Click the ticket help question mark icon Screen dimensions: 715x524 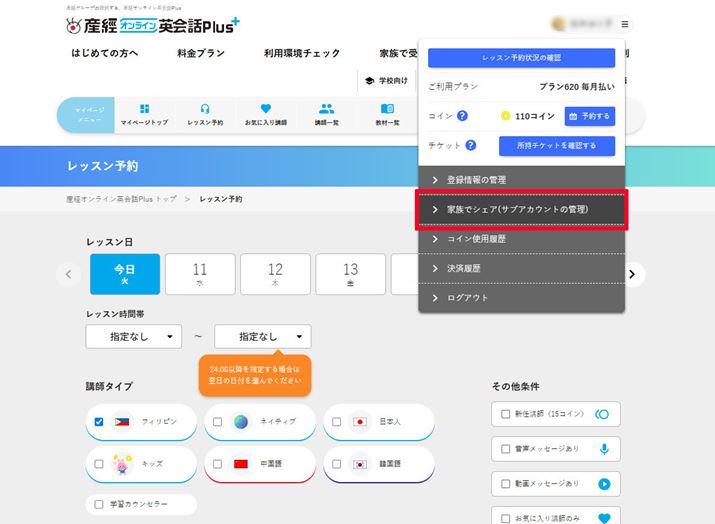[470, 146]
